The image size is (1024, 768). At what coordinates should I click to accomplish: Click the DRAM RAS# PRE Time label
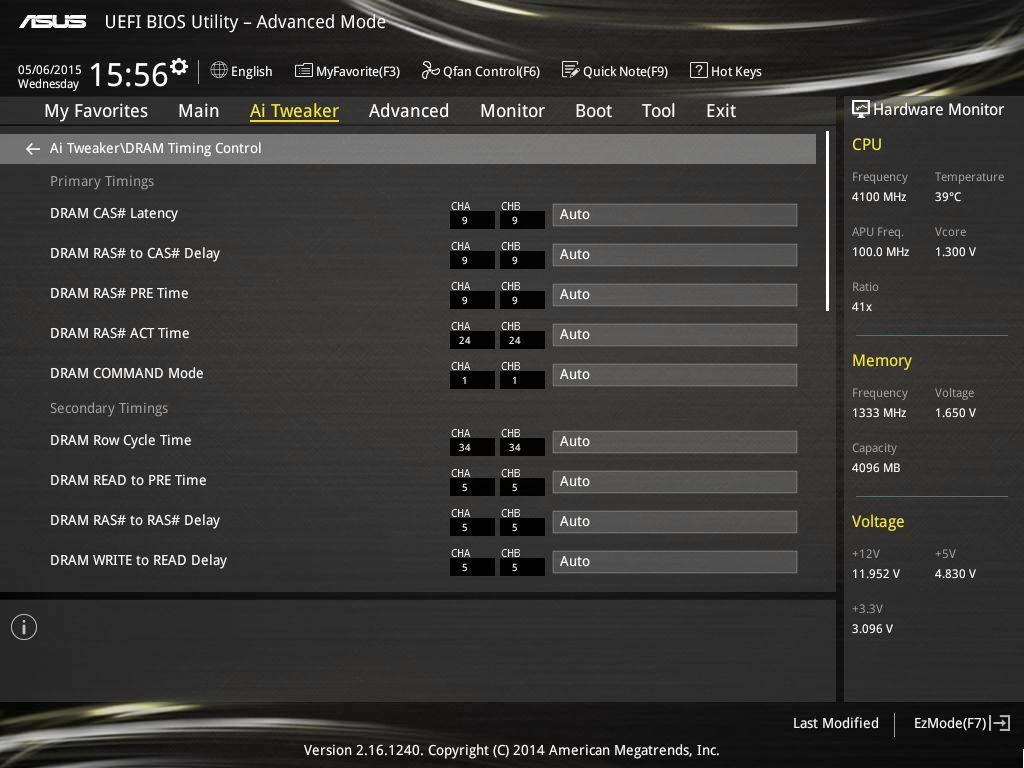click(x=119, y=293)
